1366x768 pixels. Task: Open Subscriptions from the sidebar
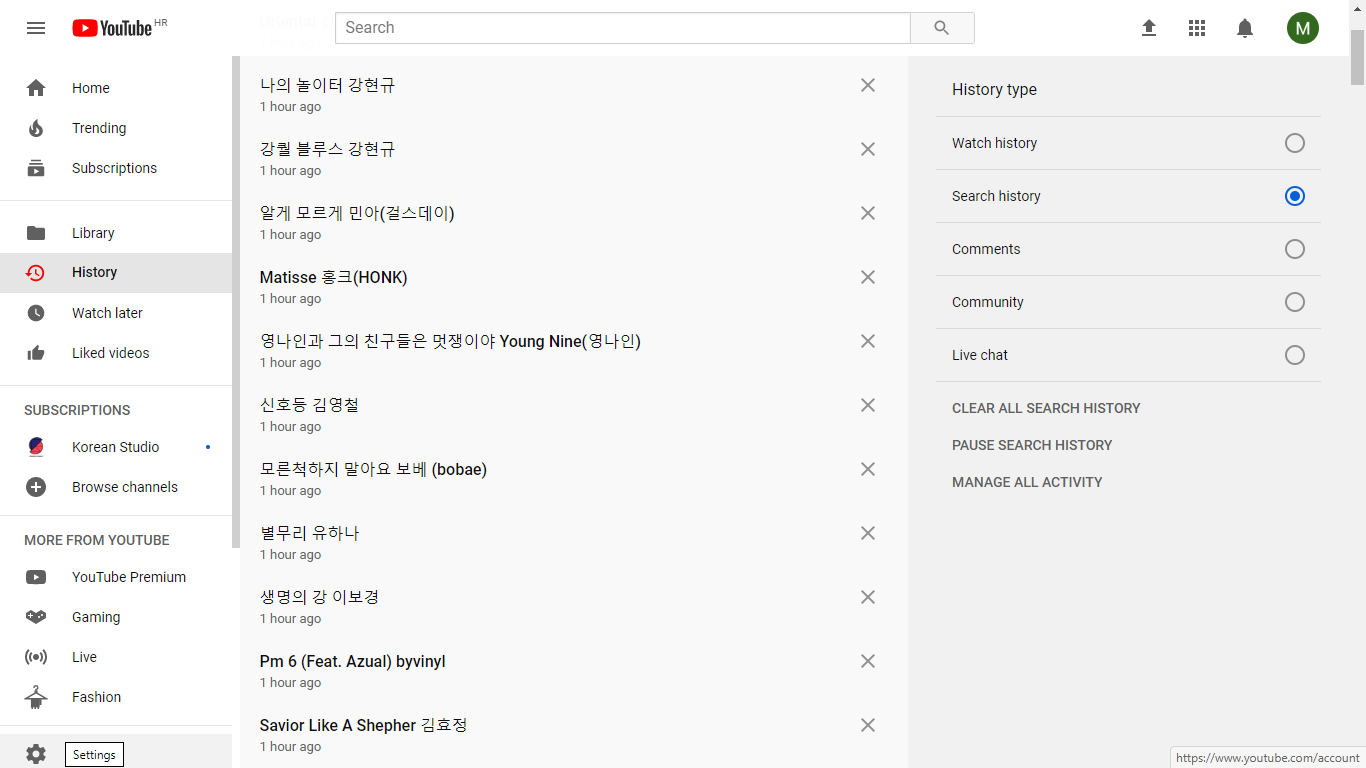click(x=116, y=168)
